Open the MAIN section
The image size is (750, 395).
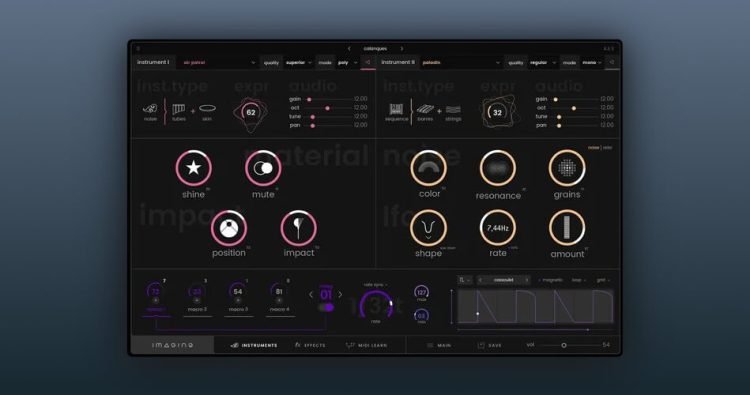tap(439, 345)
